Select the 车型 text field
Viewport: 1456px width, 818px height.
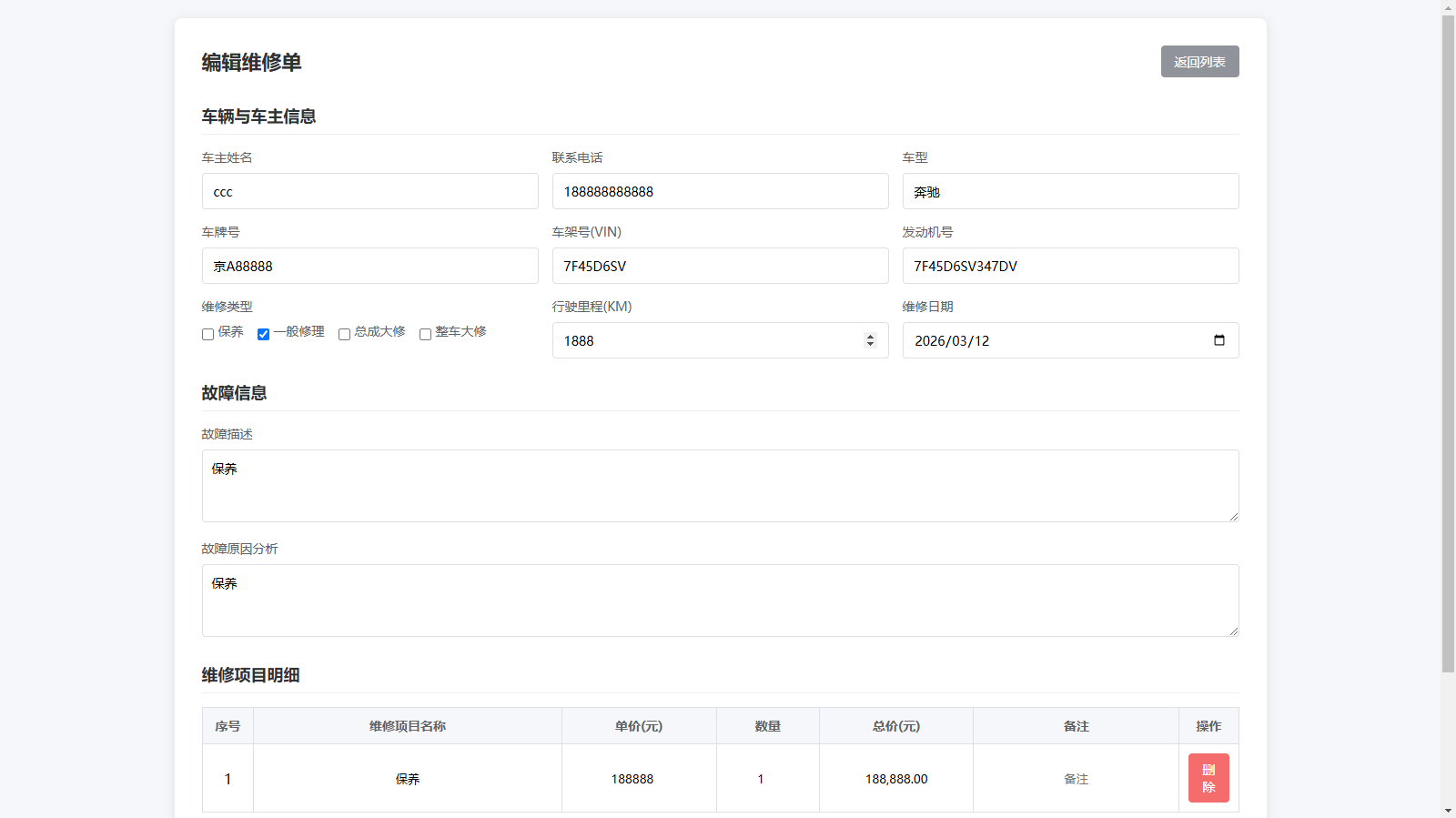1070,192
